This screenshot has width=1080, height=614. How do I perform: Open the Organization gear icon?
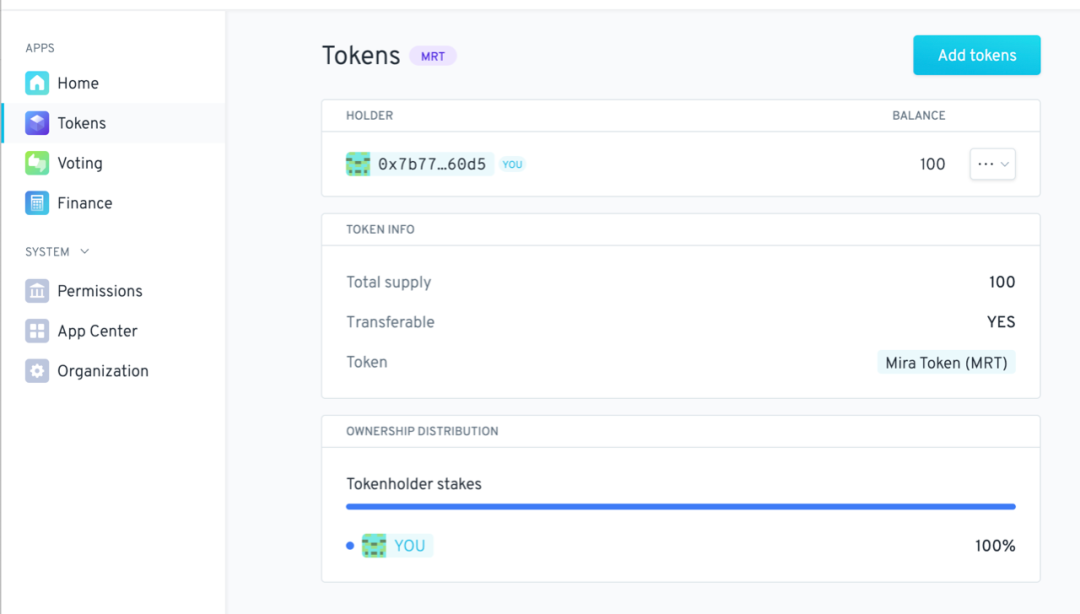pos(37,371)
